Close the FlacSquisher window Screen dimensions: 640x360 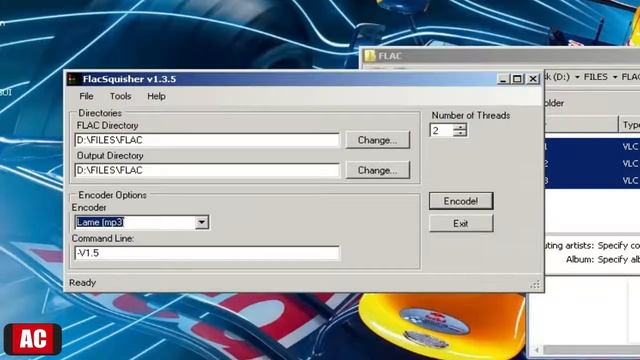tap(533, 79)
